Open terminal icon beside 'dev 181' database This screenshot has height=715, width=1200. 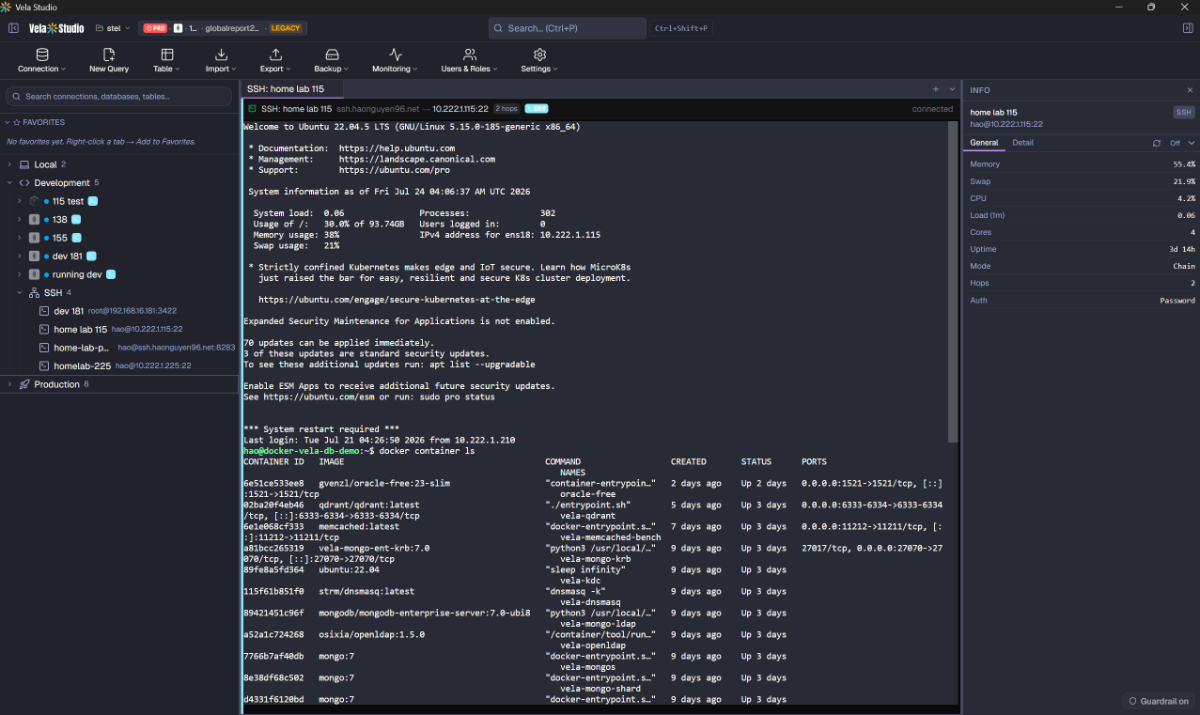pos(92,256)
